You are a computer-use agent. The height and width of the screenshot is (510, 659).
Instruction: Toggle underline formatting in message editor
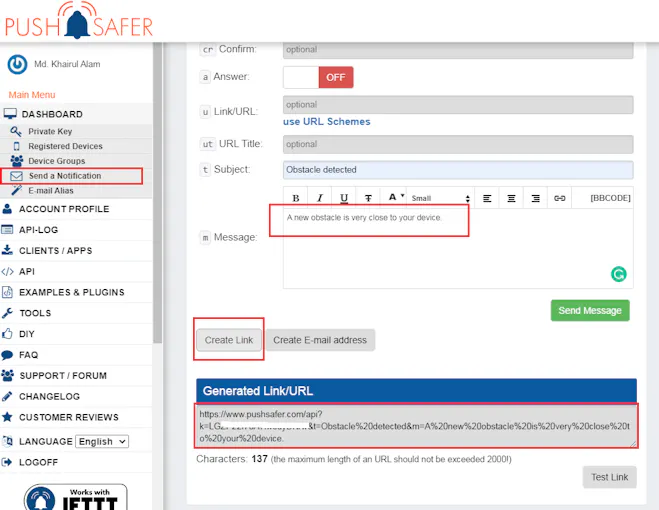point(344,198)
